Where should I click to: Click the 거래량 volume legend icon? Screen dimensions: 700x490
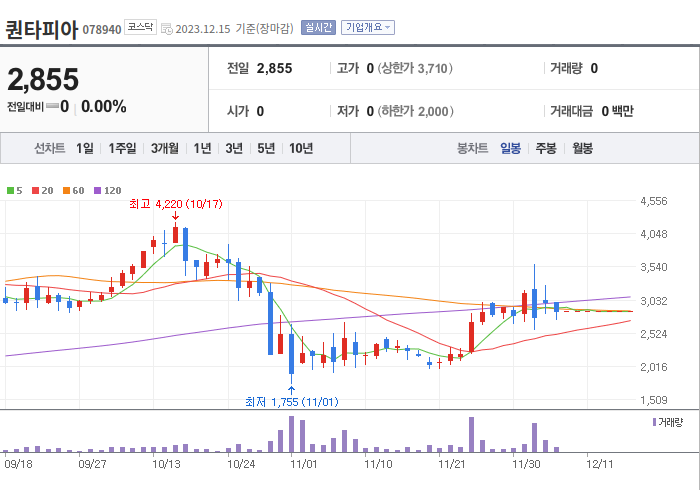654,422
